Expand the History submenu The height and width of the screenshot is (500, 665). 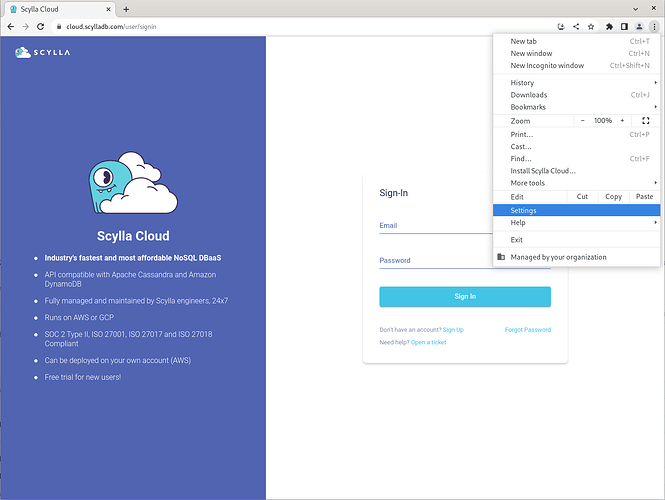(x=576, y=83)
